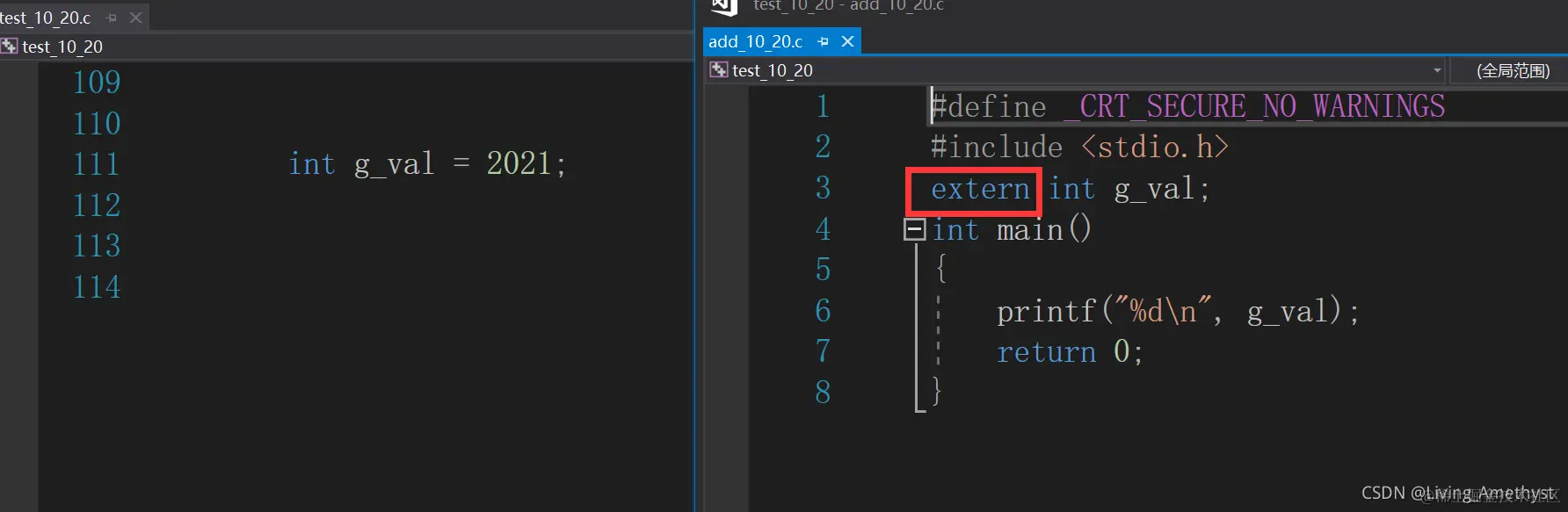The image size is (1568, 512).
Task: Click line number 110 in left editor
Action: click(97, 123)
